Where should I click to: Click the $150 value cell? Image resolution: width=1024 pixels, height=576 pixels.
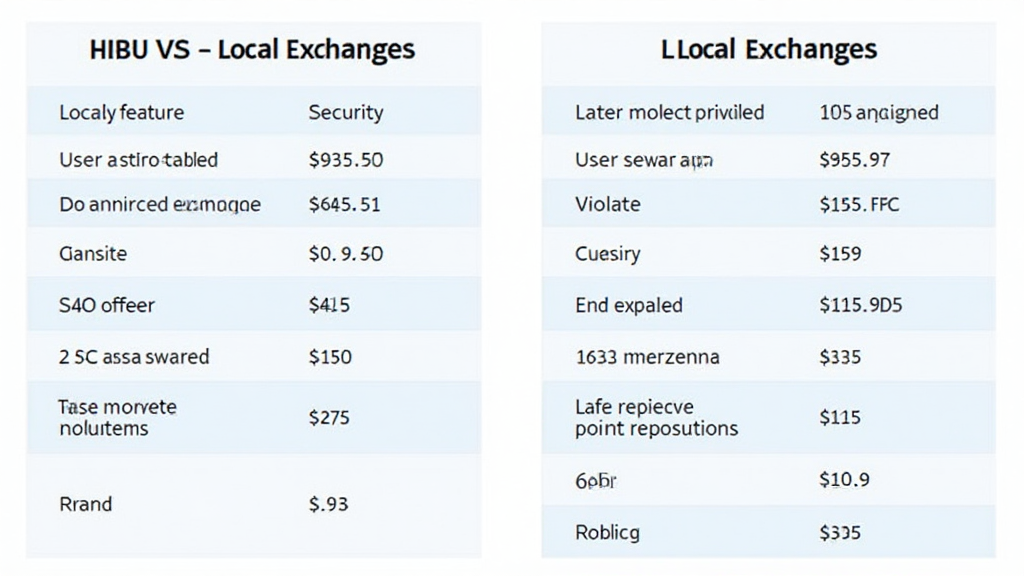330,357
